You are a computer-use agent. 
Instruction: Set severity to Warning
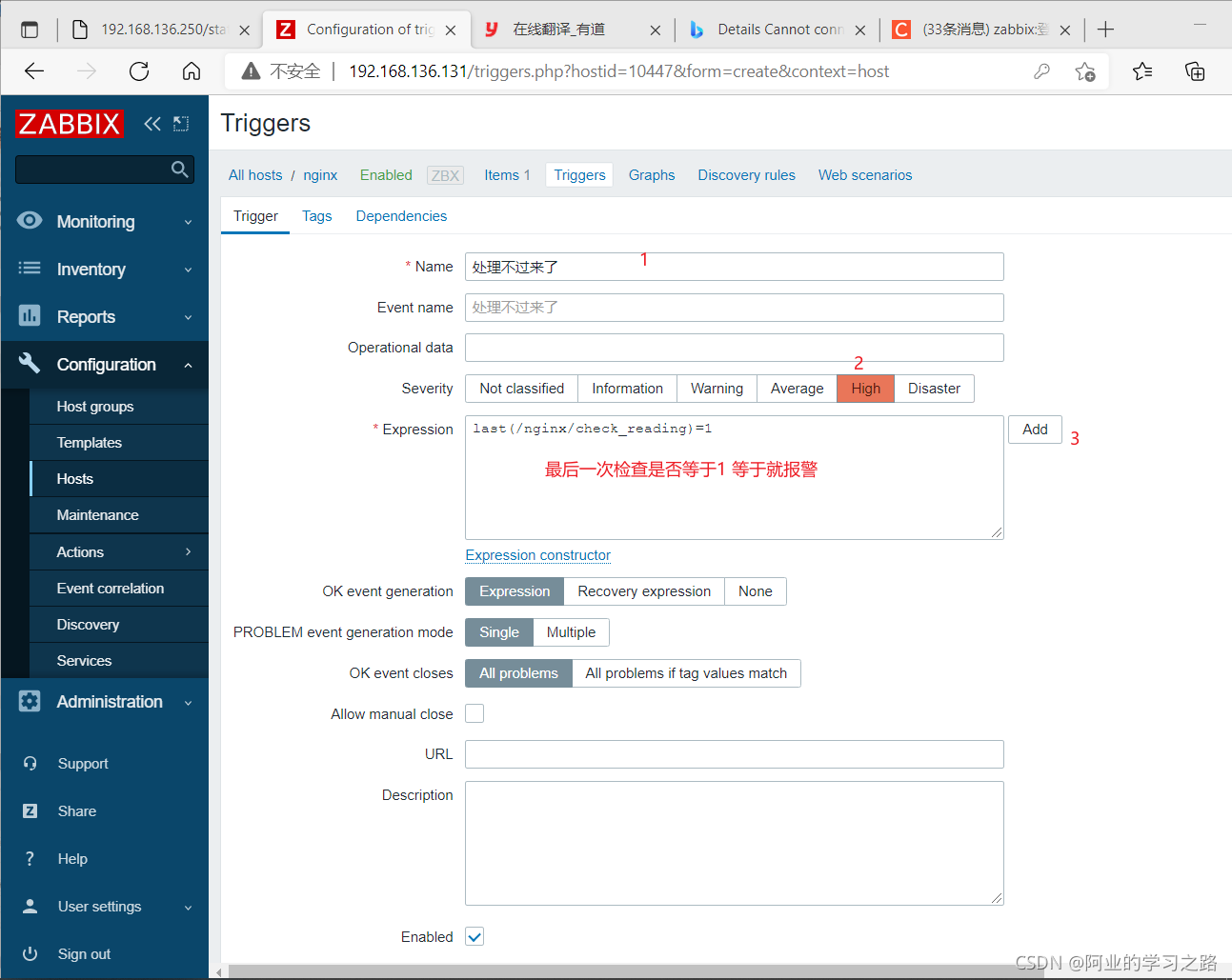[717, 389]
